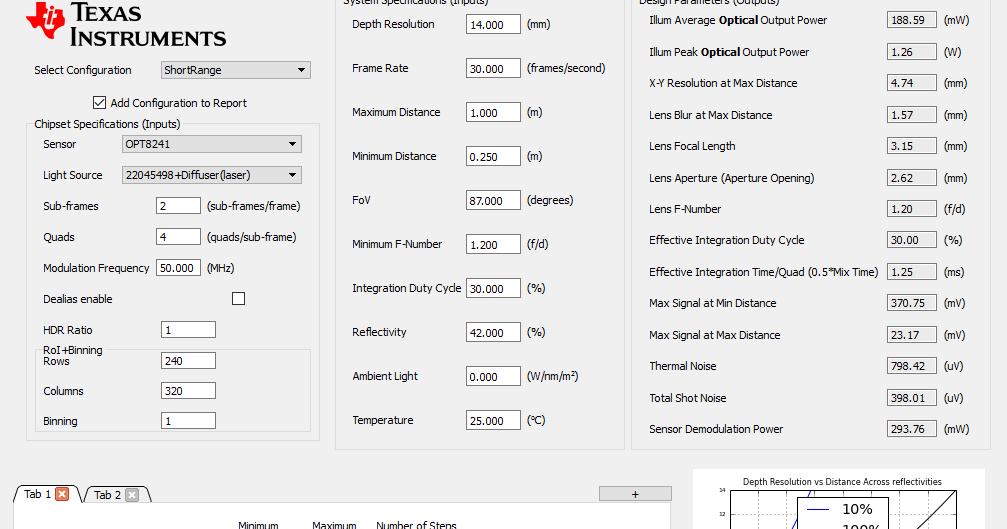Edit the Maximum Distance input
Viewport: 1007px width, 529px height.
(x=493, y=112)
